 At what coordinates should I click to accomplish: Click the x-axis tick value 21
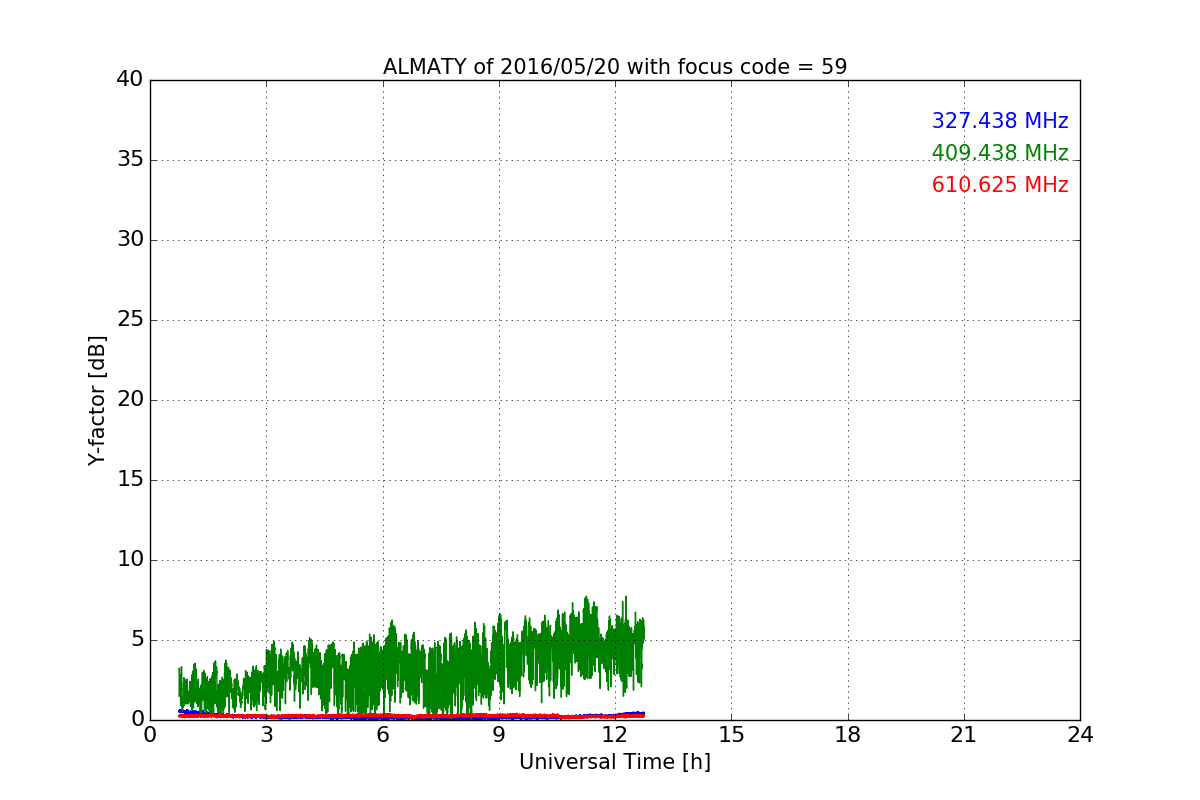click(x=964, y=735)
